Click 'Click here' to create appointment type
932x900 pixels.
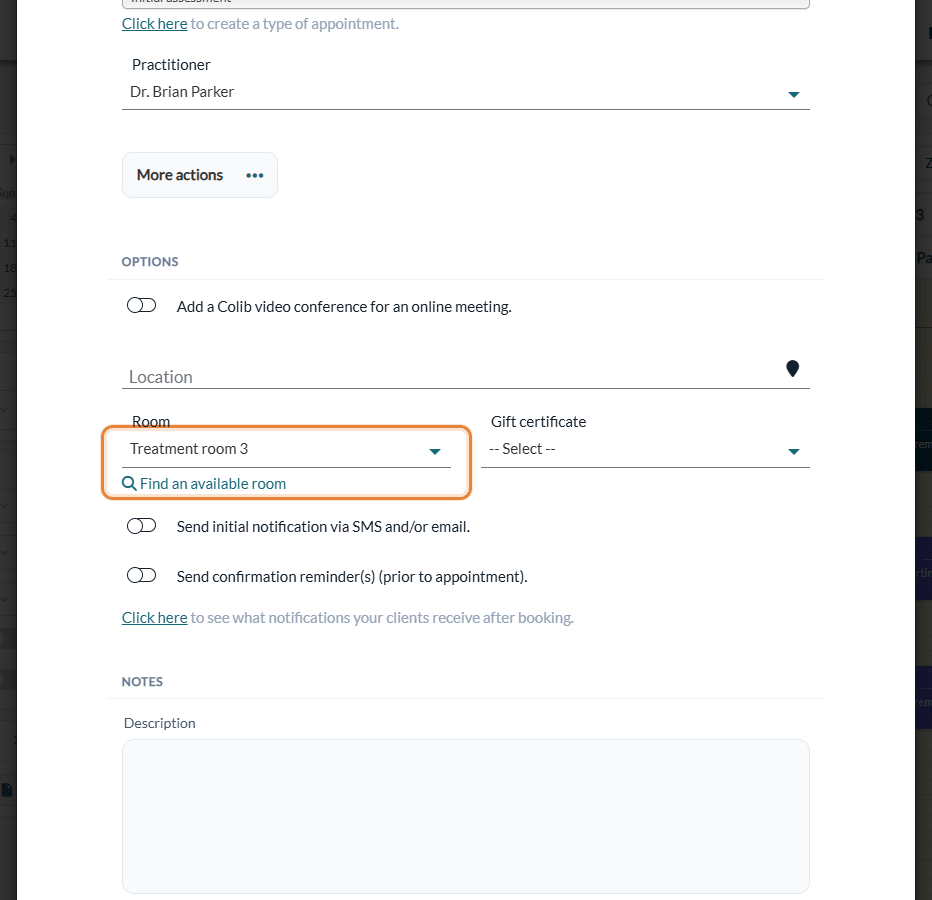tap(155, 24)
